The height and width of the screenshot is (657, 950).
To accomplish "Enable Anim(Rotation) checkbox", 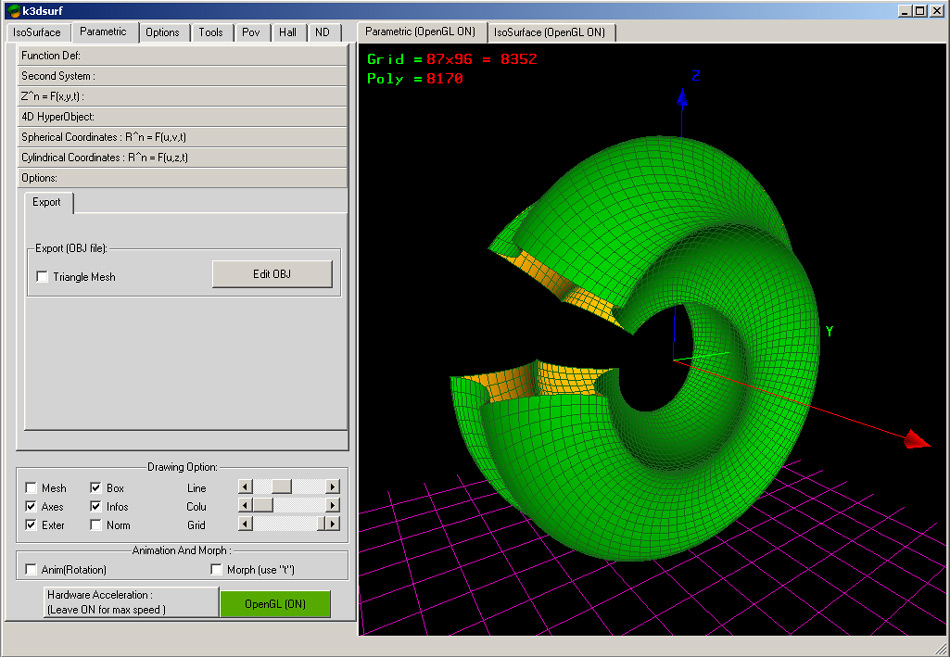I will coord(31,570).
